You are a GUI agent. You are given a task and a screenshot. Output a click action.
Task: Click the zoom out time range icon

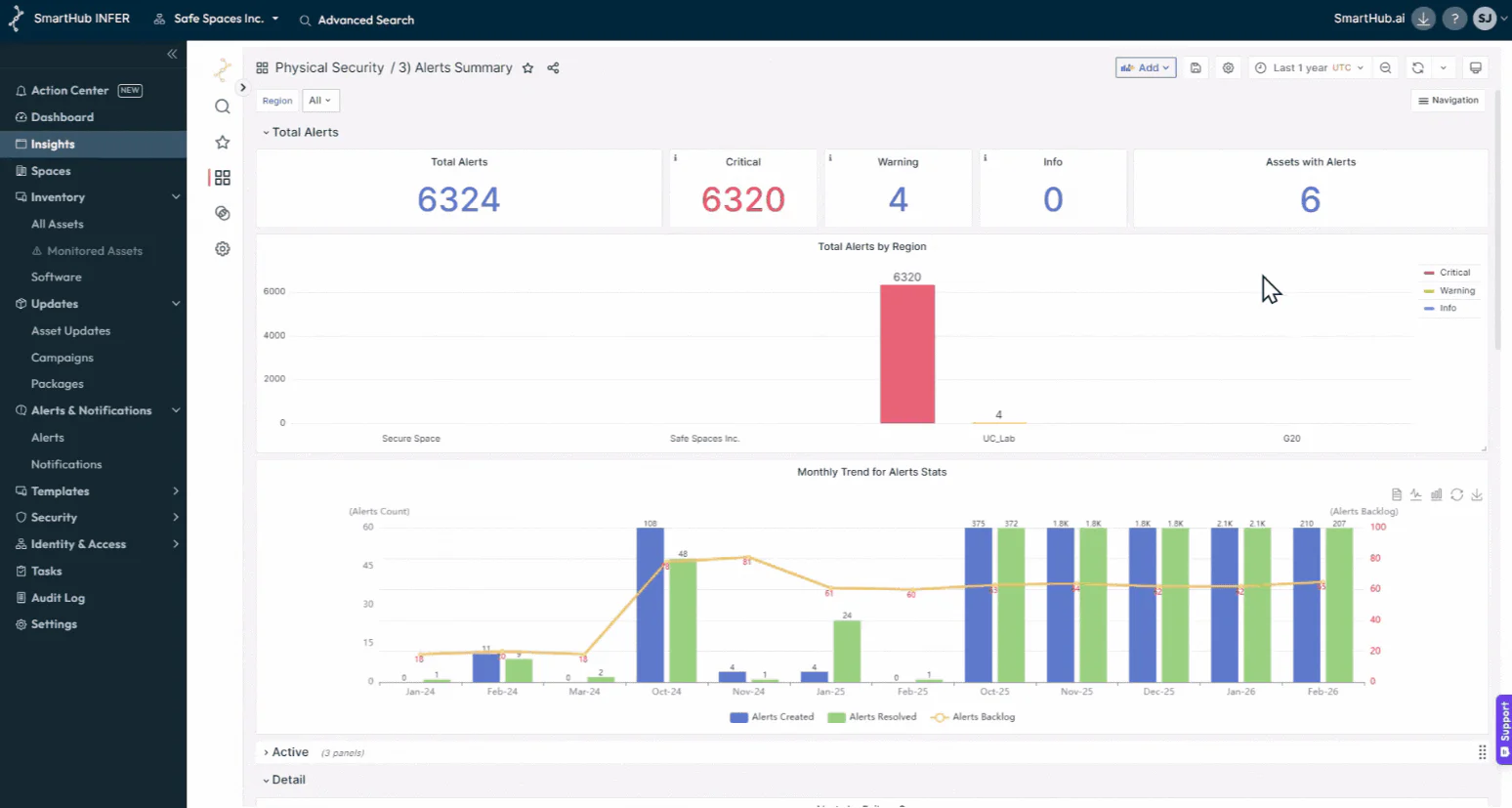1385,68
